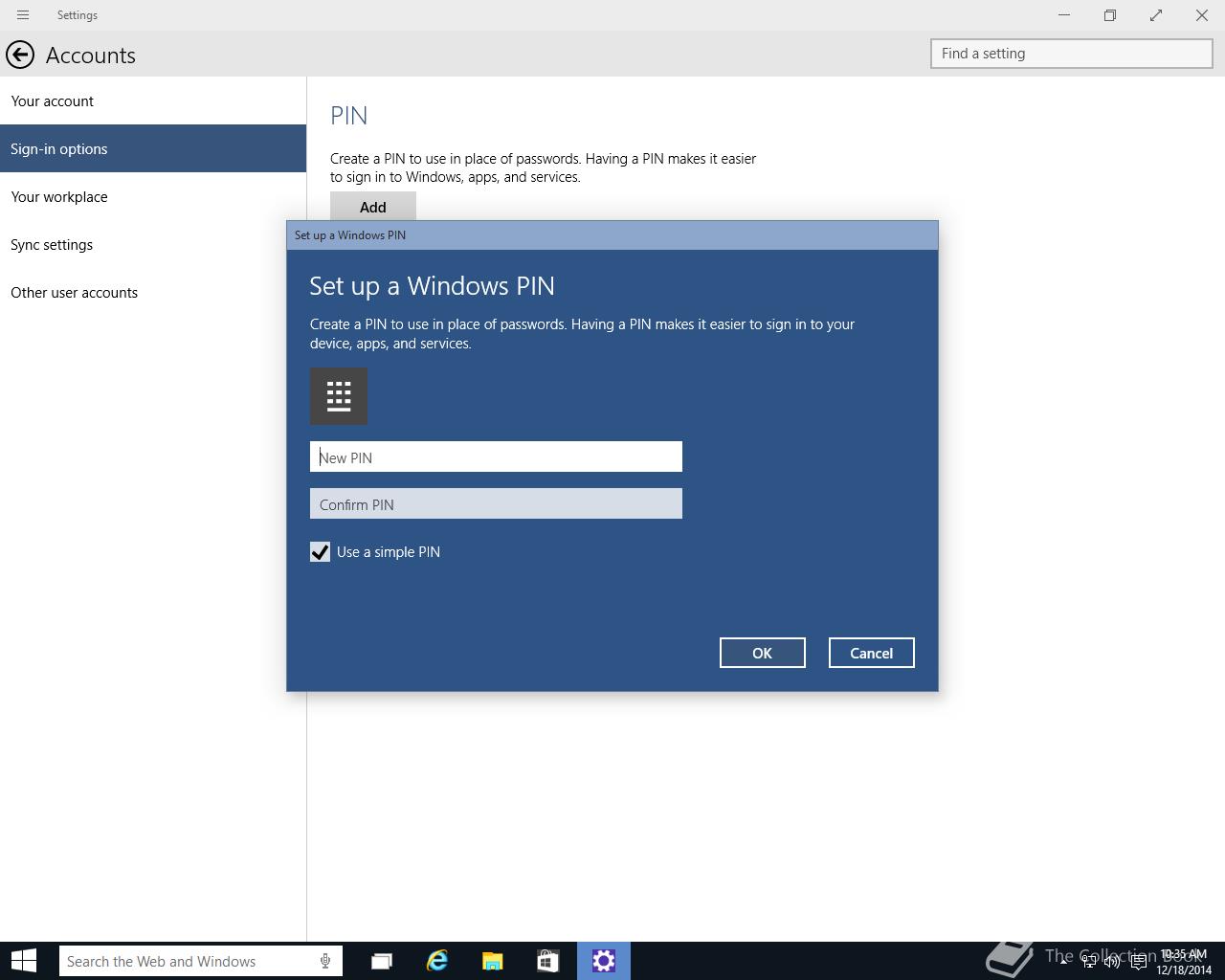The image size is (1225, 980).
Task: Minimize the Settings window
Action: pos(1064,15)
